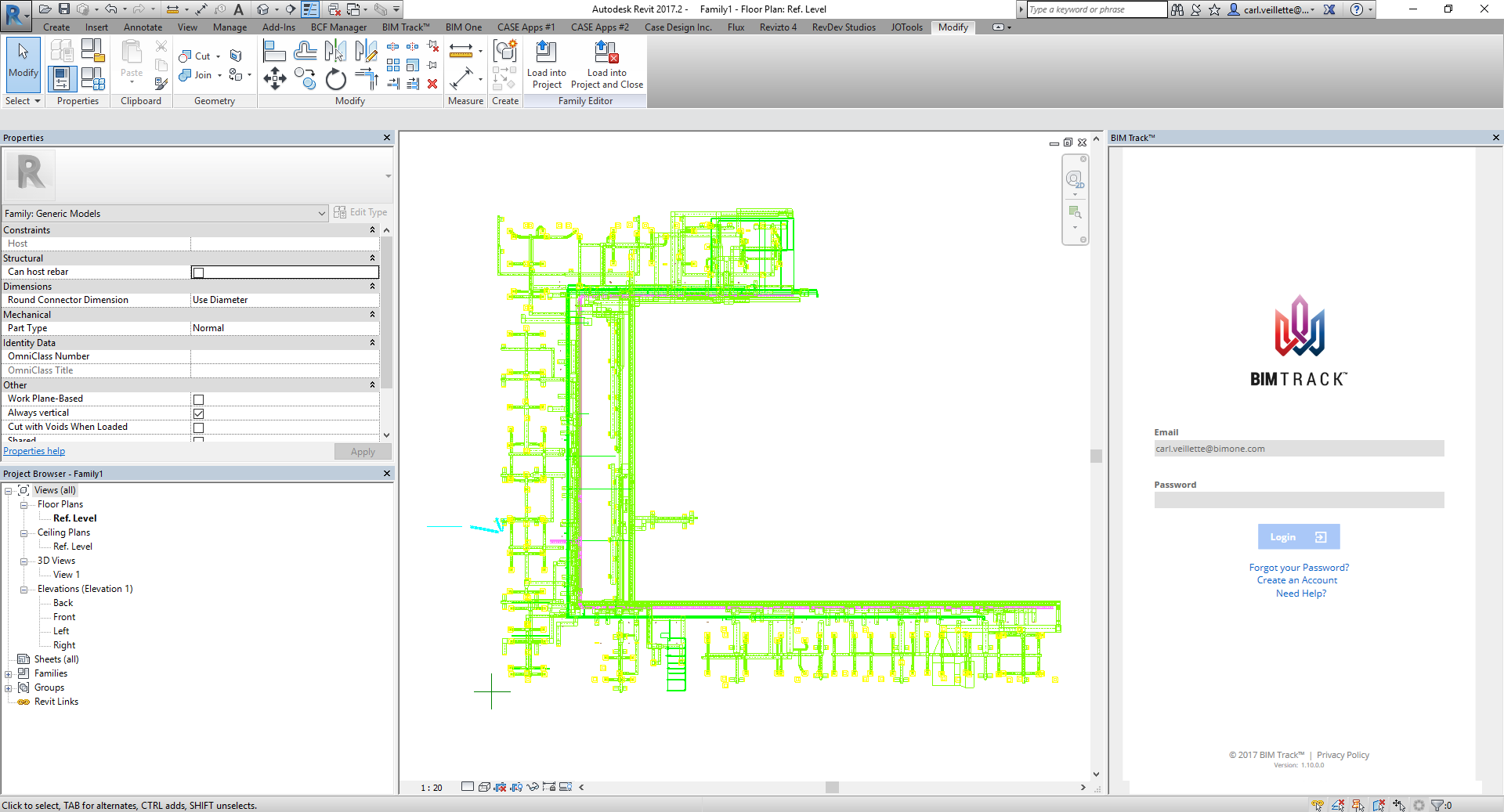Uncheck the Always vertical checkbox

198,413
